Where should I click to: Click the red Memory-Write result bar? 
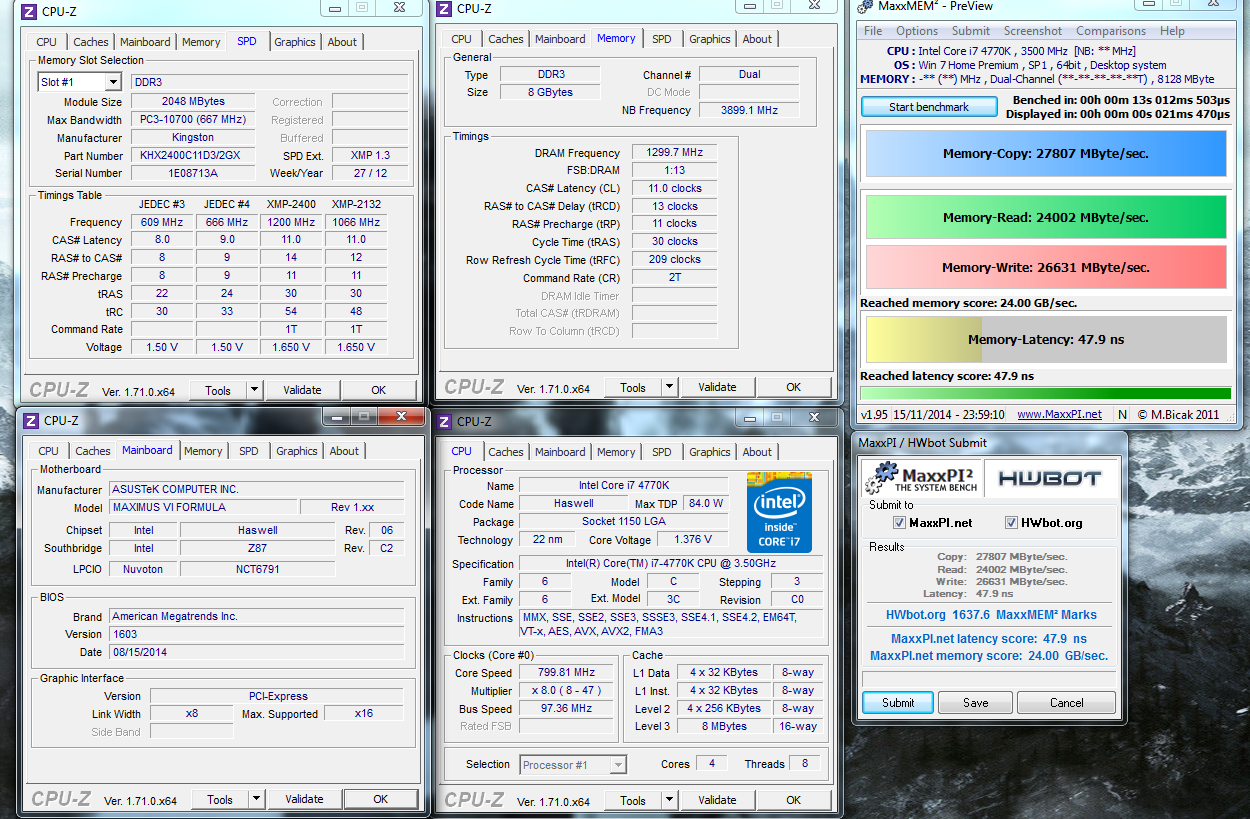pyautogui.click(x=1045, y=267)
